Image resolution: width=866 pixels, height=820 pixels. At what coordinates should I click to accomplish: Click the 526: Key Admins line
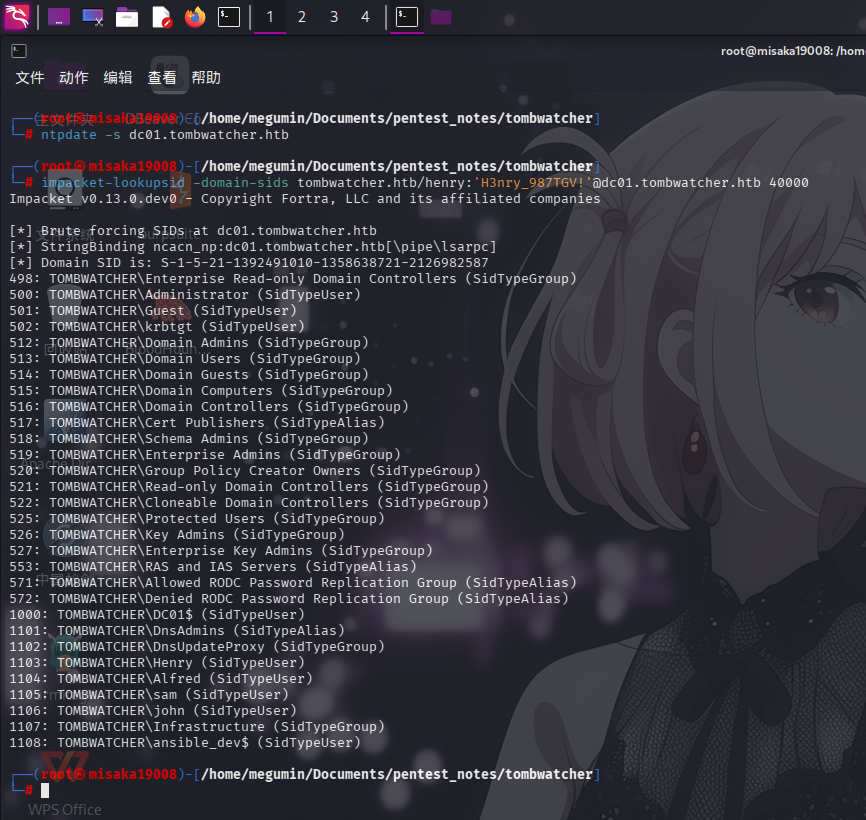tap(177, 535)
